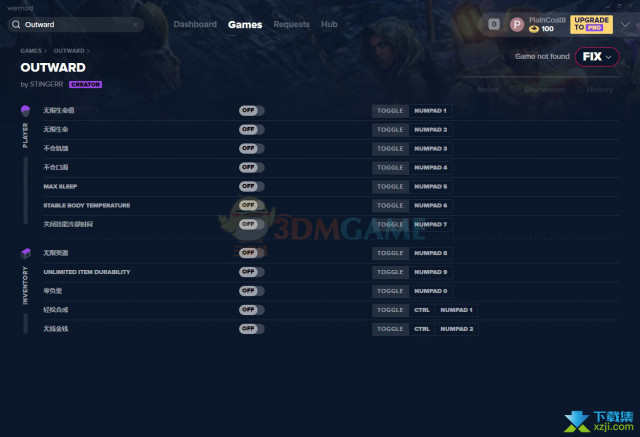This screenshot has height=437, width=640.
Task: Click the History icon
Action: (x=578, y=89)
